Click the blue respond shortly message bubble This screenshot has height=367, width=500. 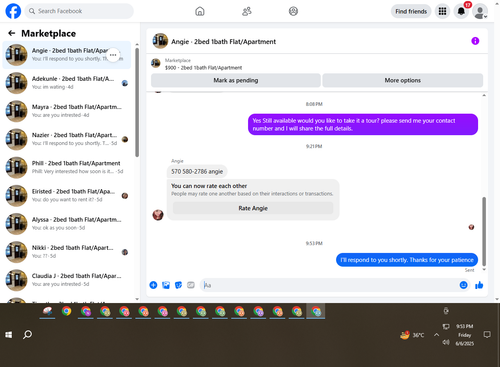(407, 260)
